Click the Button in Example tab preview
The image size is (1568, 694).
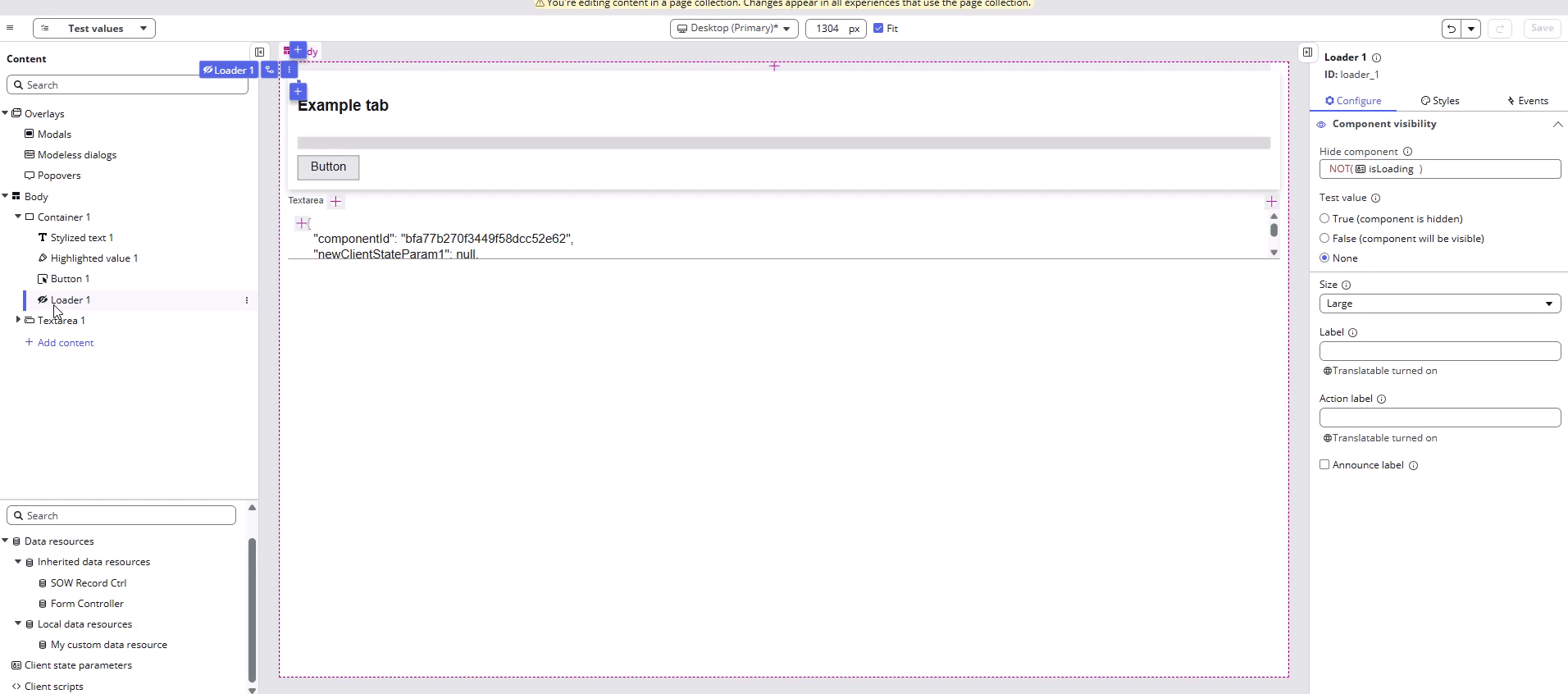point(328,167)
